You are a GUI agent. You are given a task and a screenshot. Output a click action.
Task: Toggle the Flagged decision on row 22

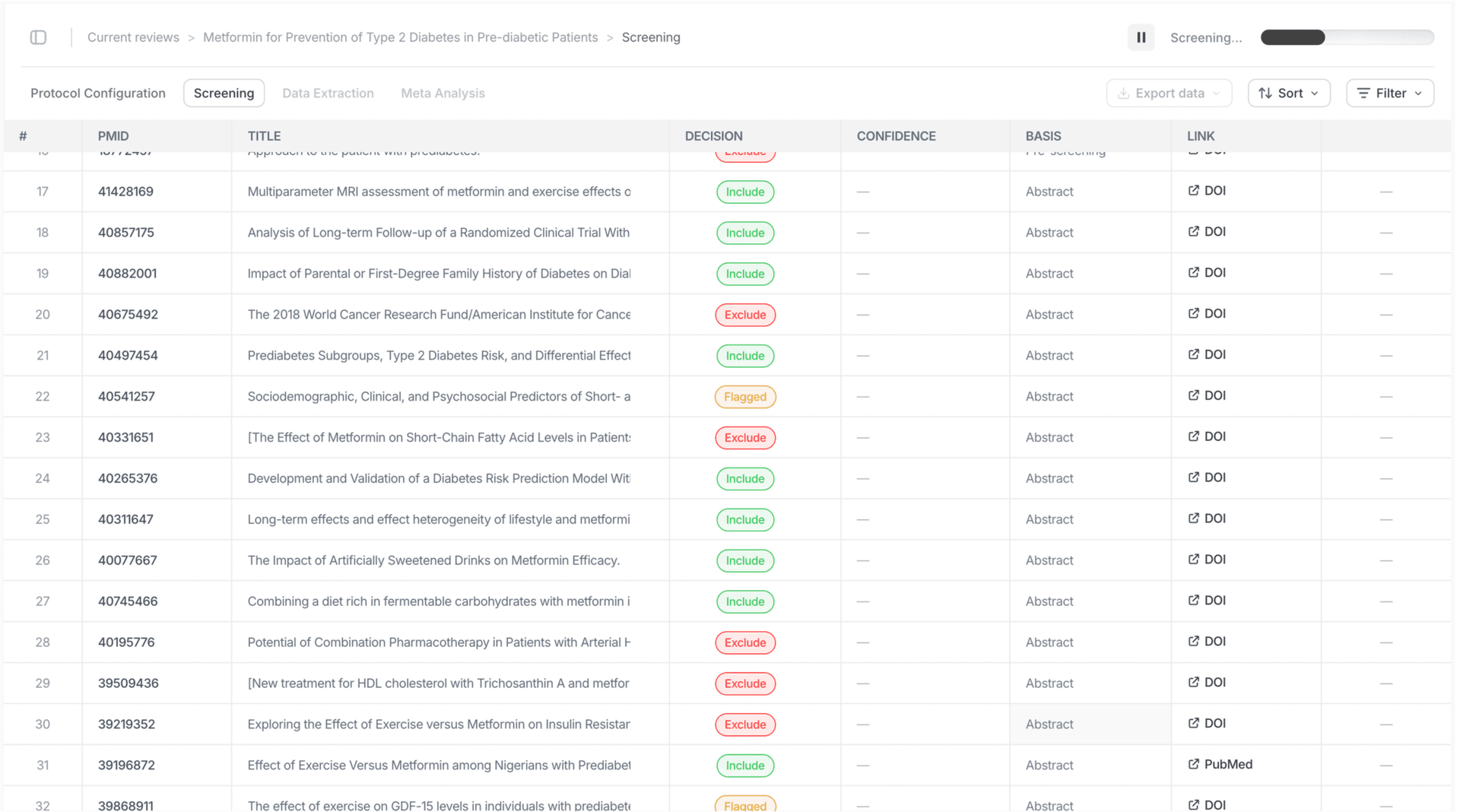click(745, 396)
